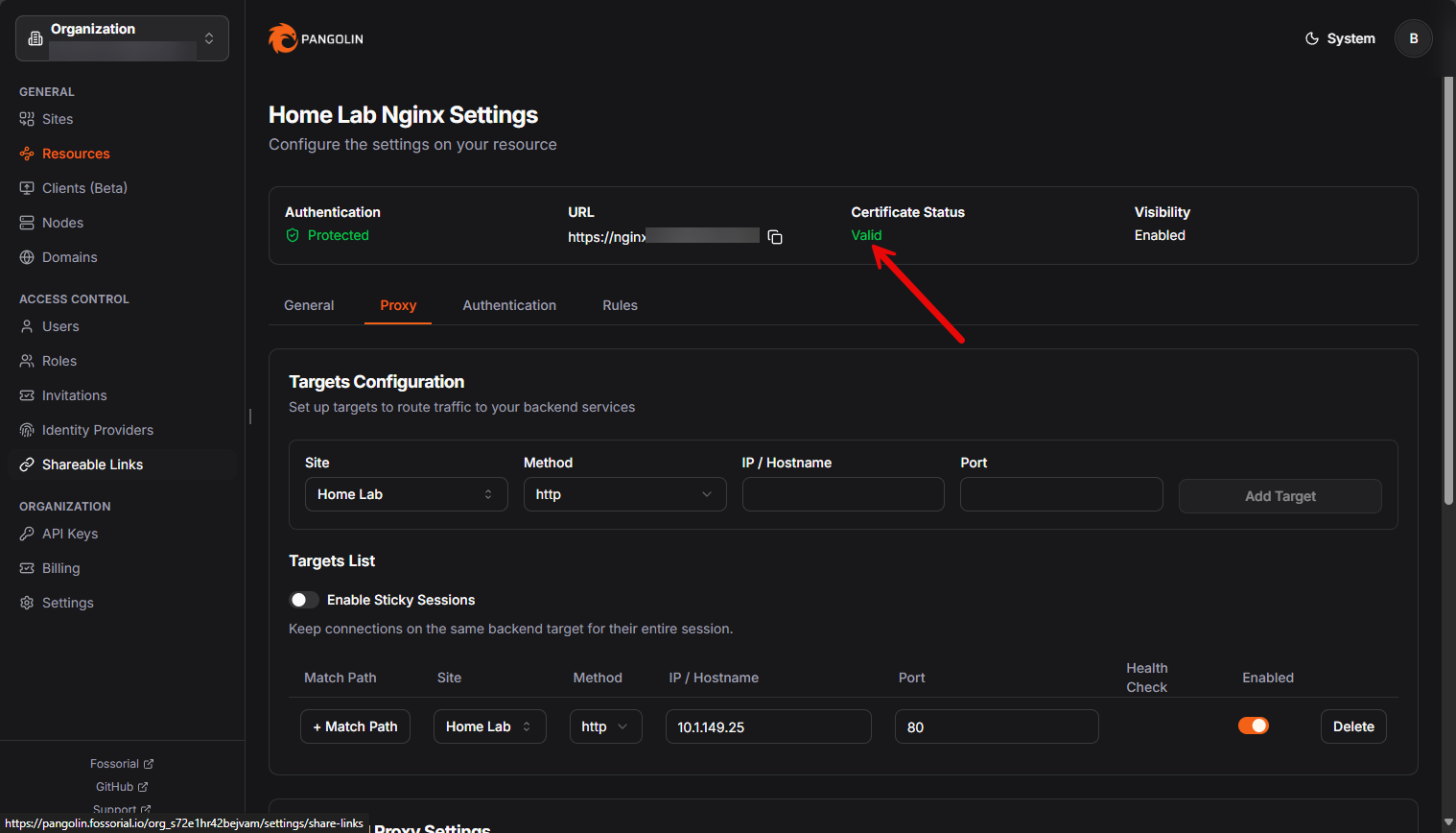The image size is (1456, 833).
Task: Open Billing in the sidebar
Action: [x=60, y=568]
